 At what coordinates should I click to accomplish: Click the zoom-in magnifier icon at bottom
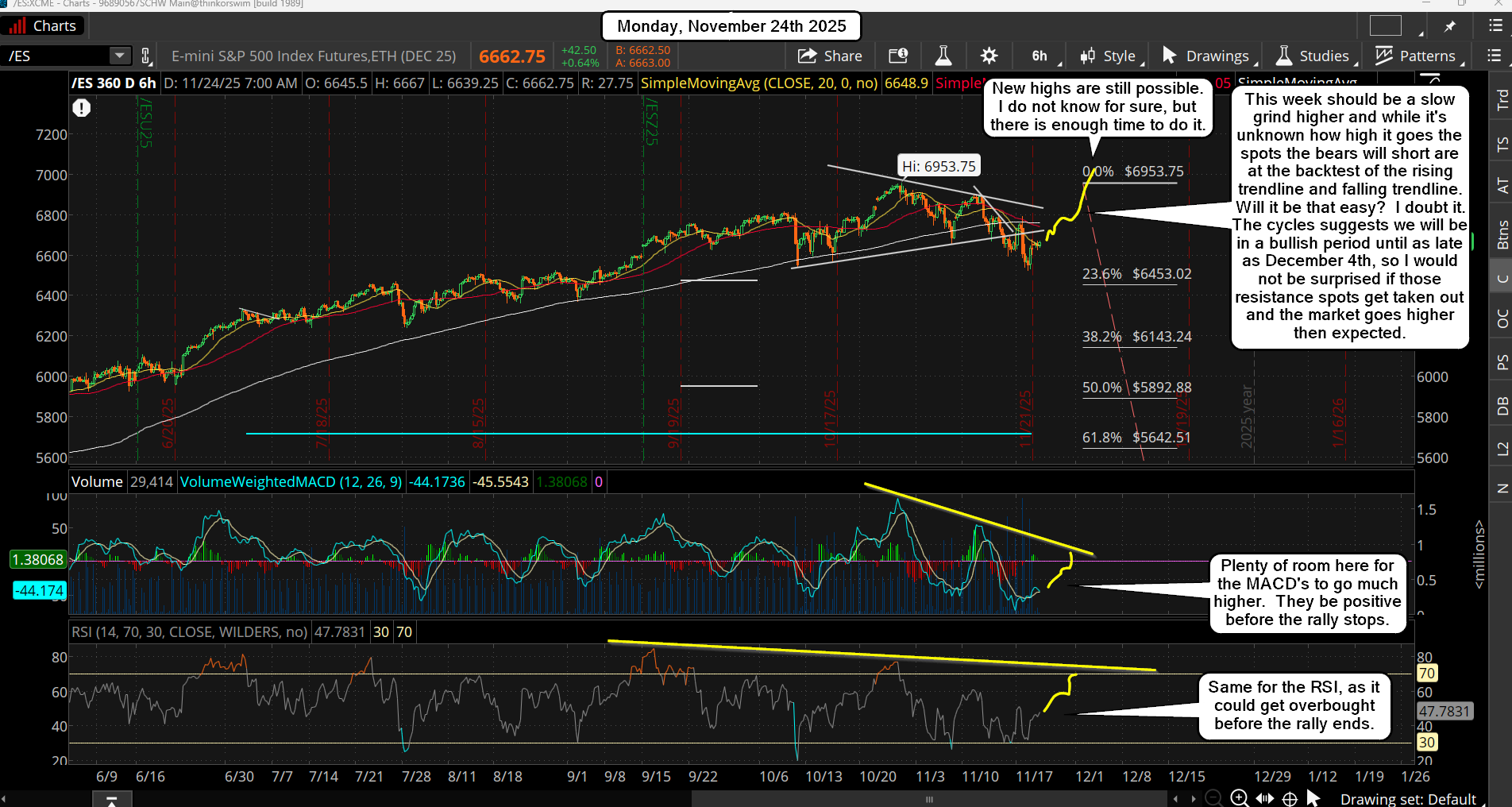pyautogui.click(x=1238, y=798)
